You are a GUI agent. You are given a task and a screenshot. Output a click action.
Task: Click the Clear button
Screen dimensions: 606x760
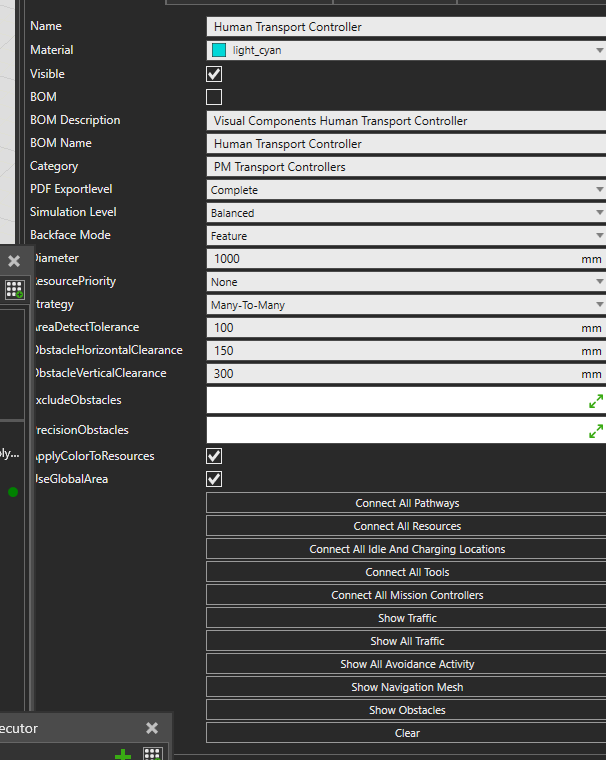[x=406, y=733]
